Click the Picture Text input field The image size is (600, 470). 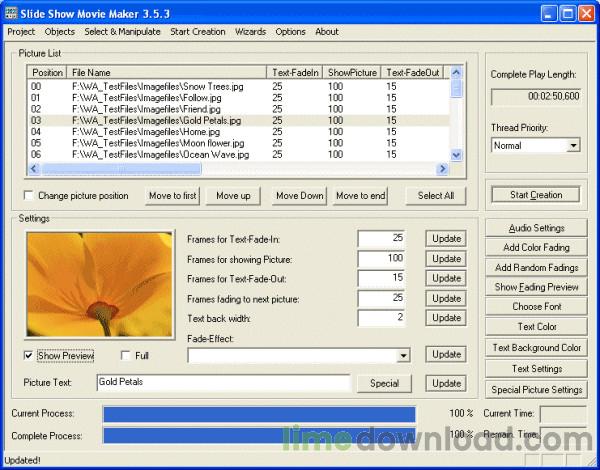223,383
